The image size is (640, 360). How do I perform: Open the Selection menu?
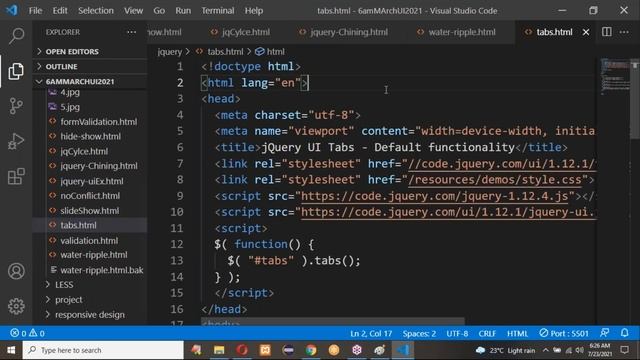click(x=96, y=11)
